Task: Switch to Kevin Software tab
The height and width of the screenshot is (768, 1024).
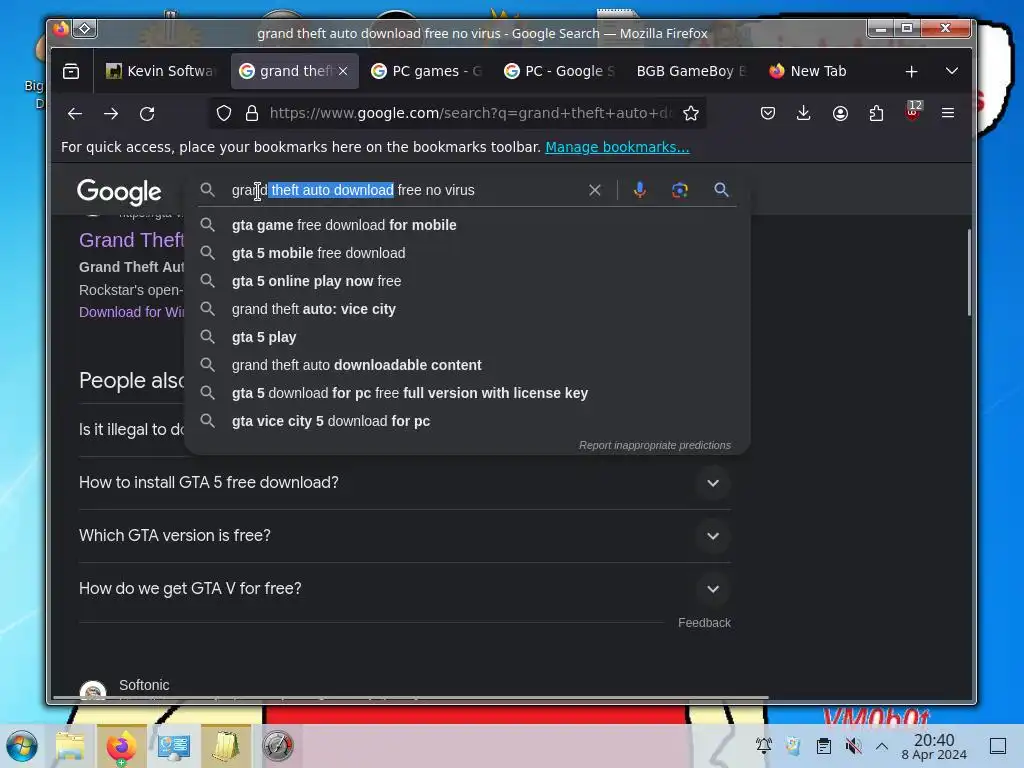Action: pyautogui.click(x=162, y=71)
